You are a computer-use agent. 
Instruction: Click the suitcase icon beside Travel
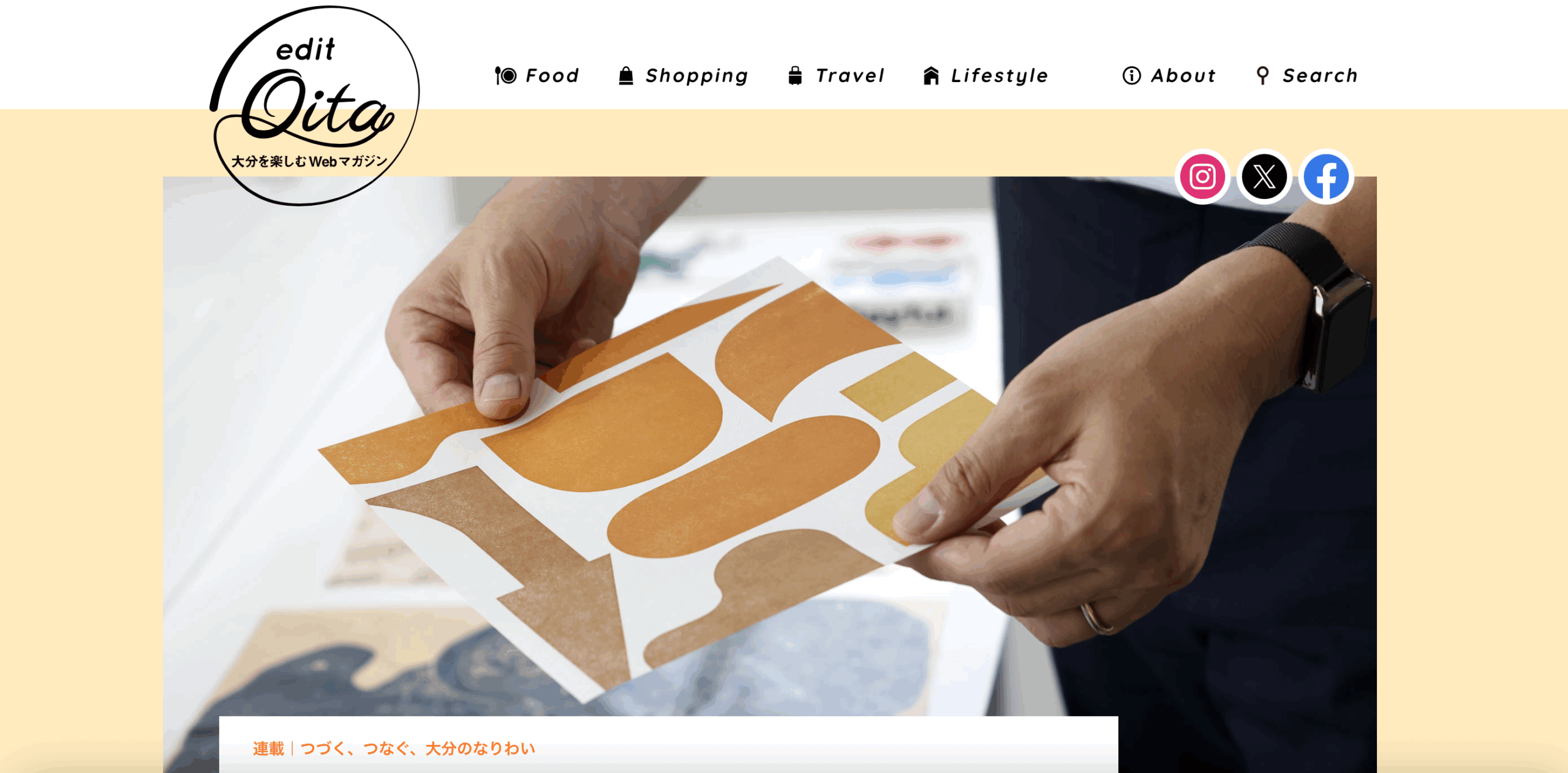click(x=795, y=75)
